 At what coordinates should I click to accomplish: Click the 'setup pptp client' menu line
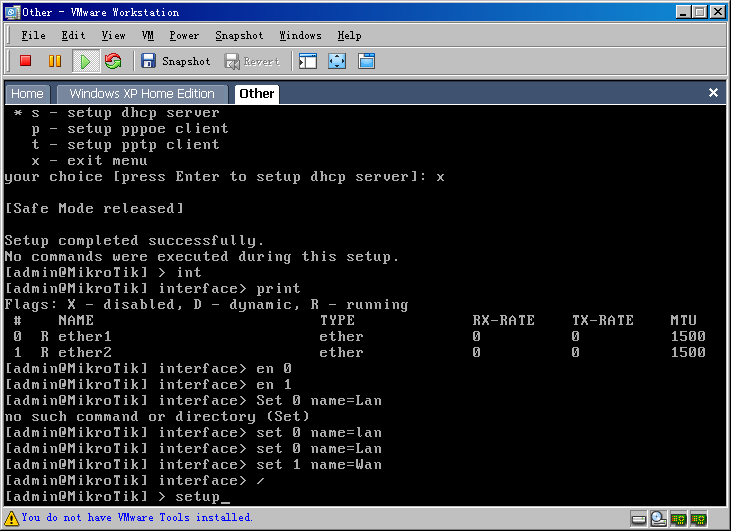pos(125,145)
